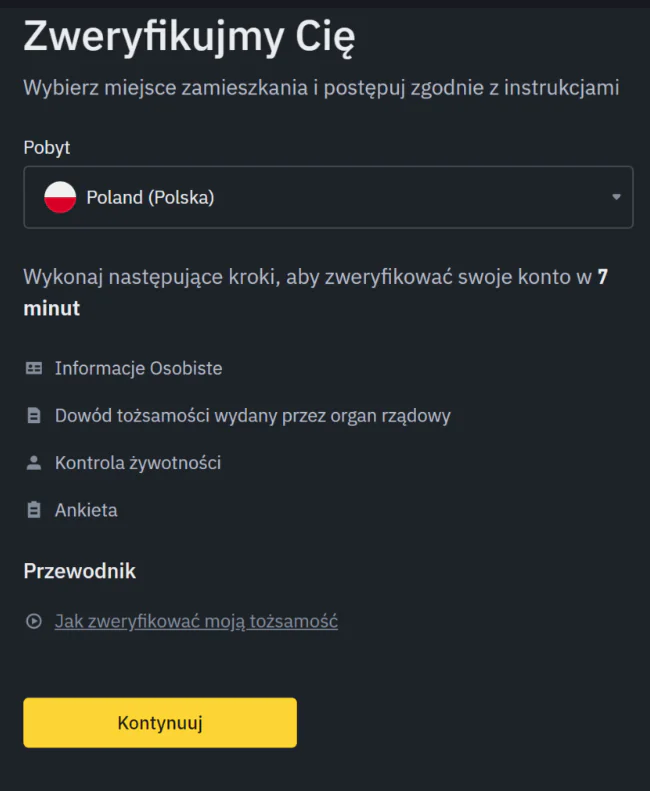
Task: Select the Kontrola żywotności step text
Action: point(138,463)
